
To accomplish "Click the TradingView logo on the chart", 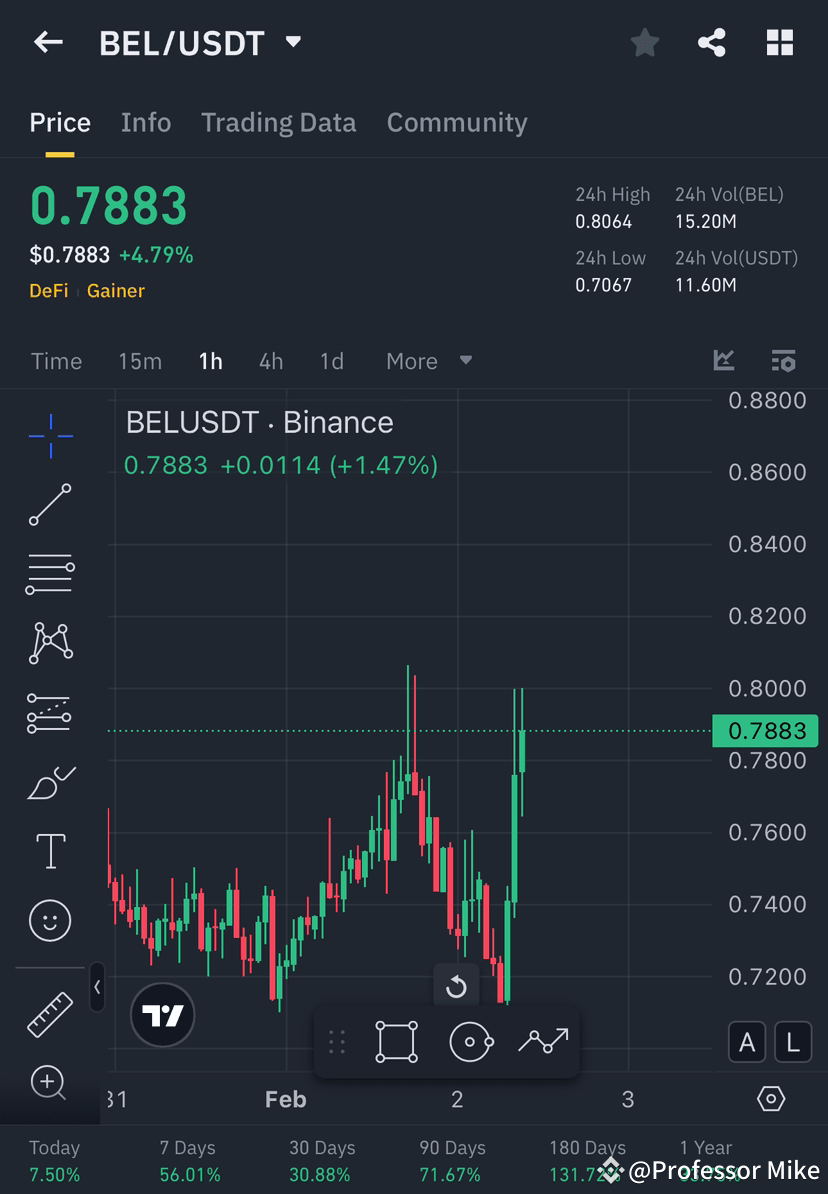I will click(162, 1015).
